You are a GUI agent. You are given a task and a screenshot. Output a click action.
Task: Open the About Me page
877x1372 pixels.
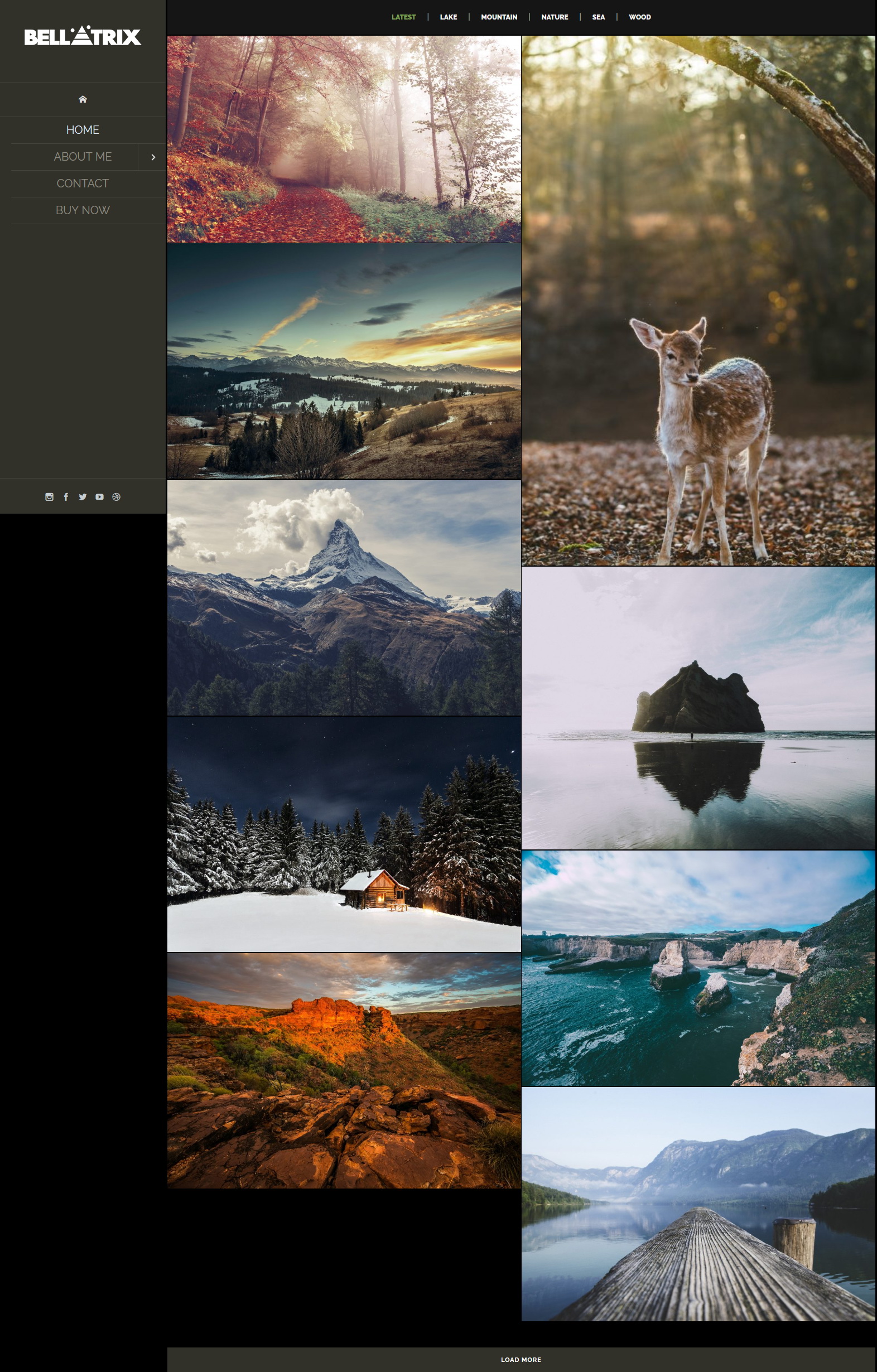83,157
